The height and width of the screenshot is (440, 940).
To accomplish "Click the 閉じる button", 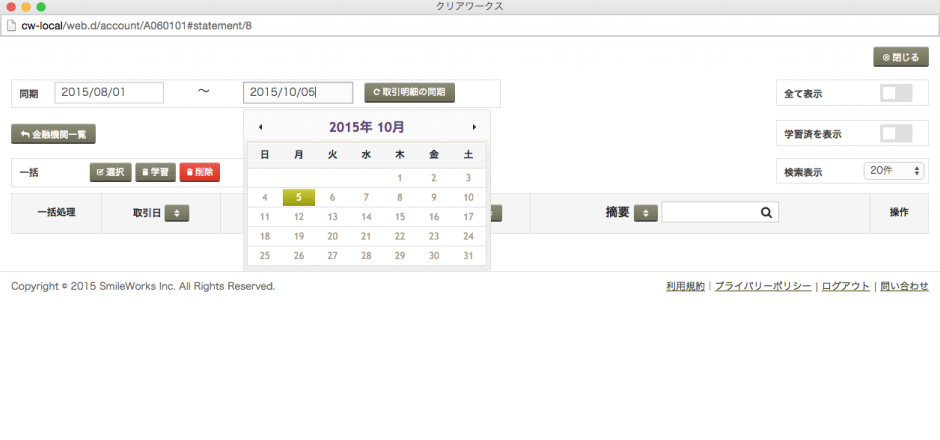I will (900, 58).
